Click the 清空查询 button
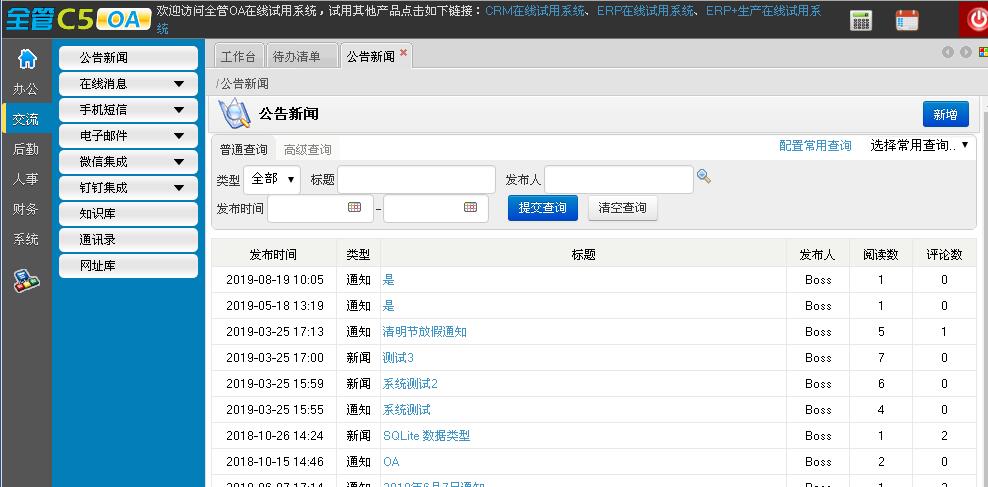 pos(623,208)
